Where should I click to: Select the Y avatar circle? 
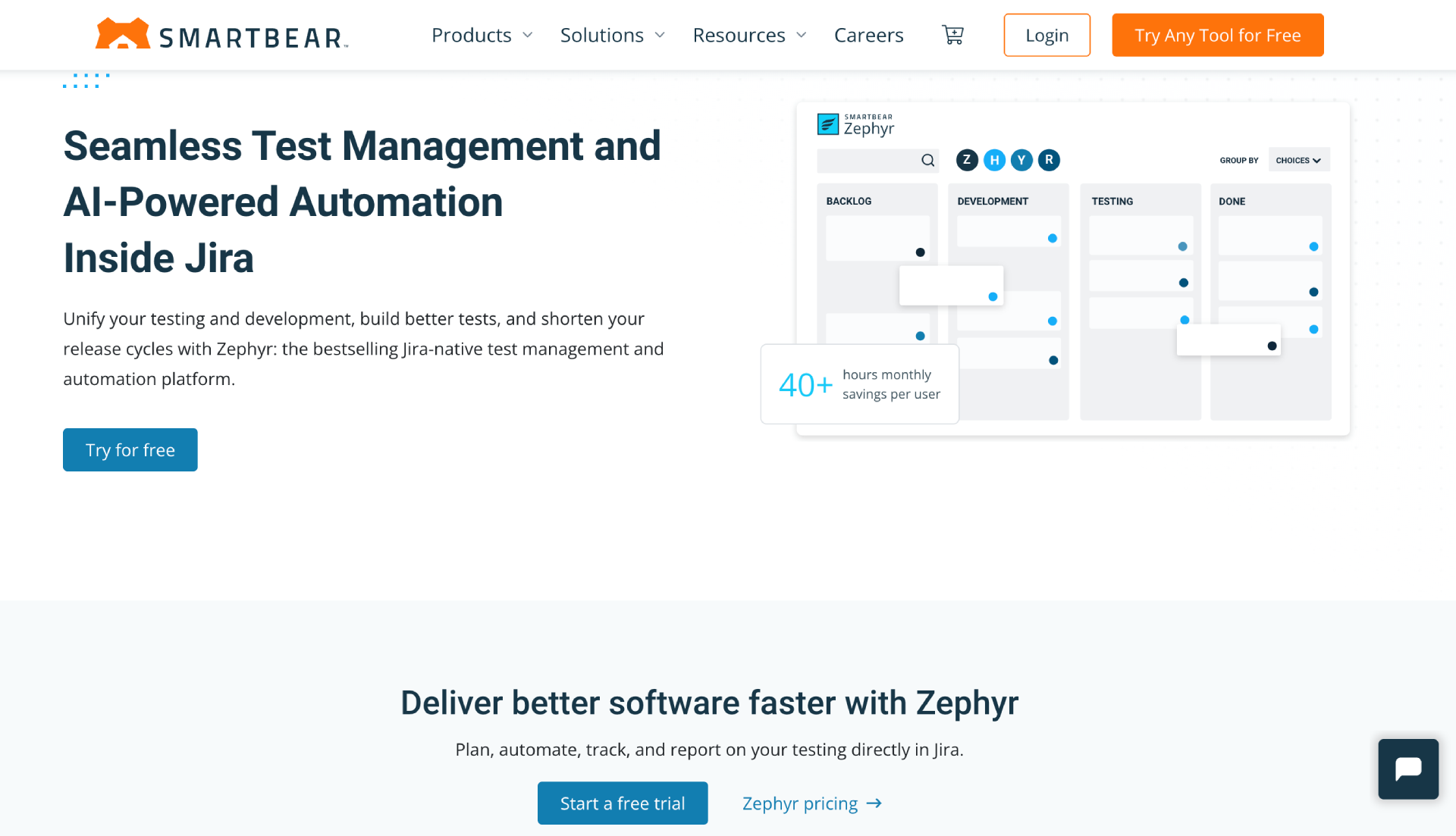(x=1021, y=160)
